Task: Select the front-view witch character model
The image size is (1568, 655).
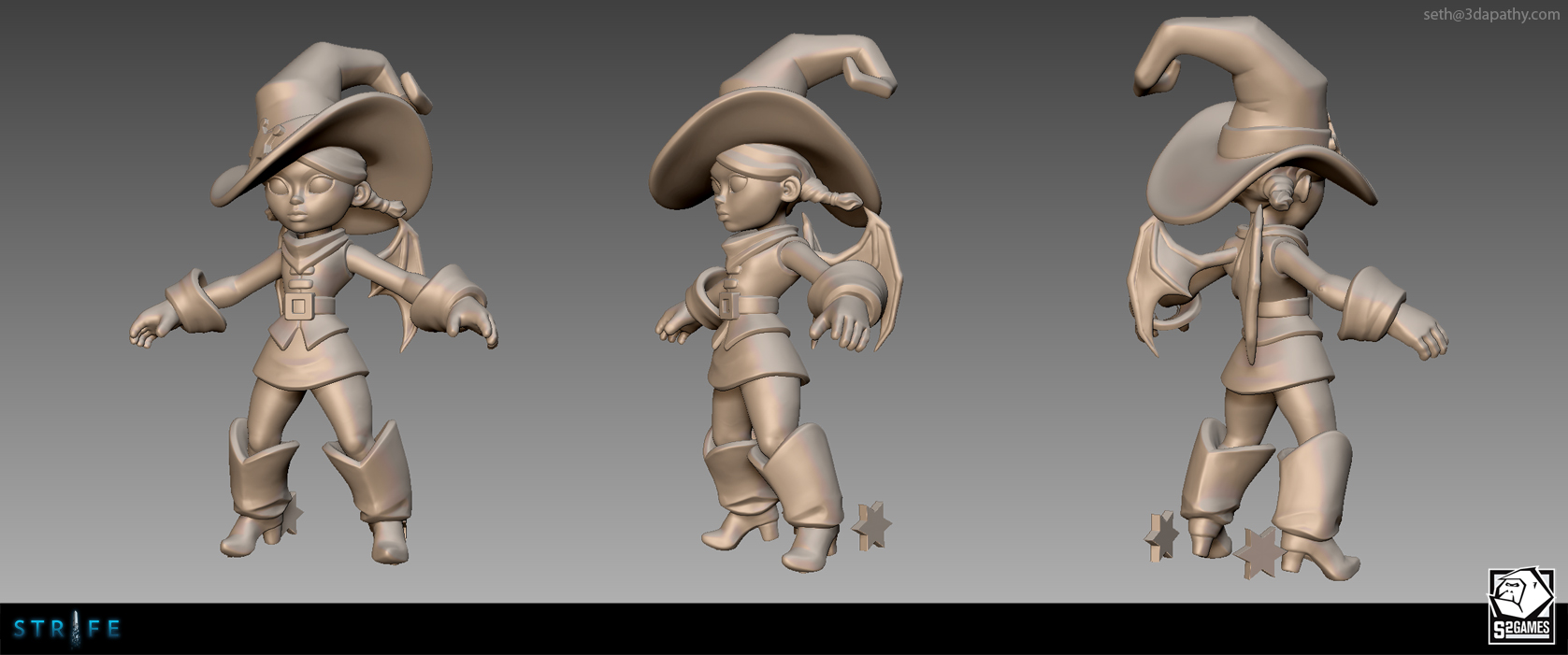Action: [x=313, y=308]
